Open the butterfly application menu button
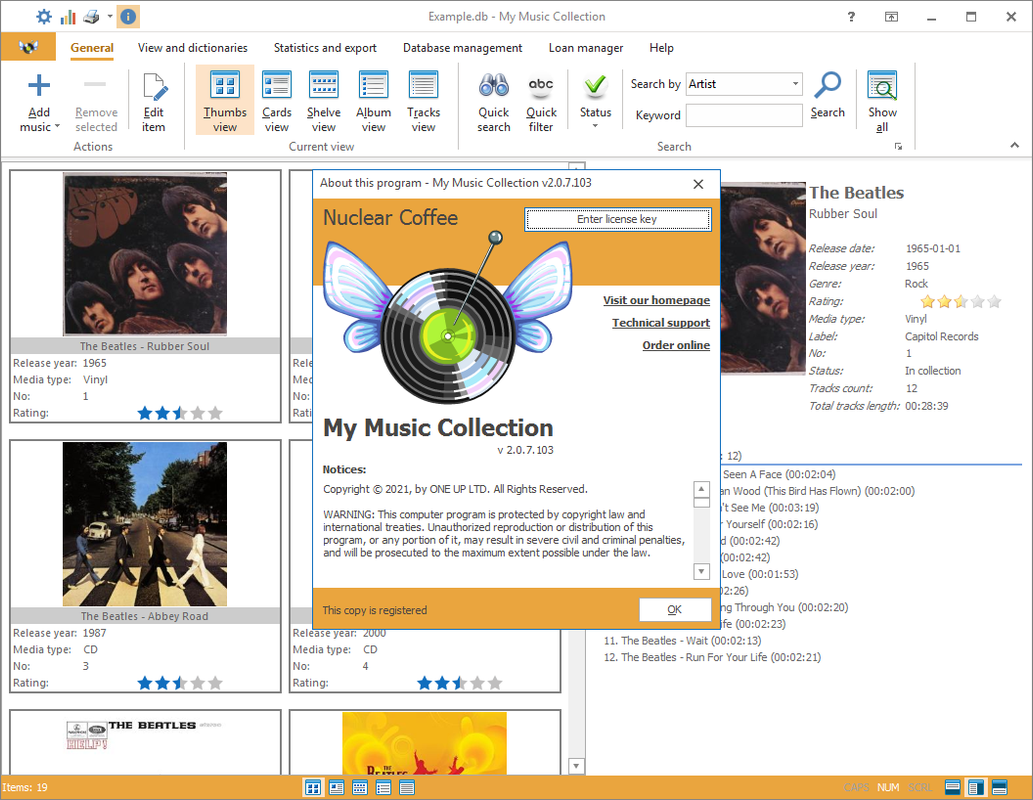1033x800 pixels. coord(28,47)
